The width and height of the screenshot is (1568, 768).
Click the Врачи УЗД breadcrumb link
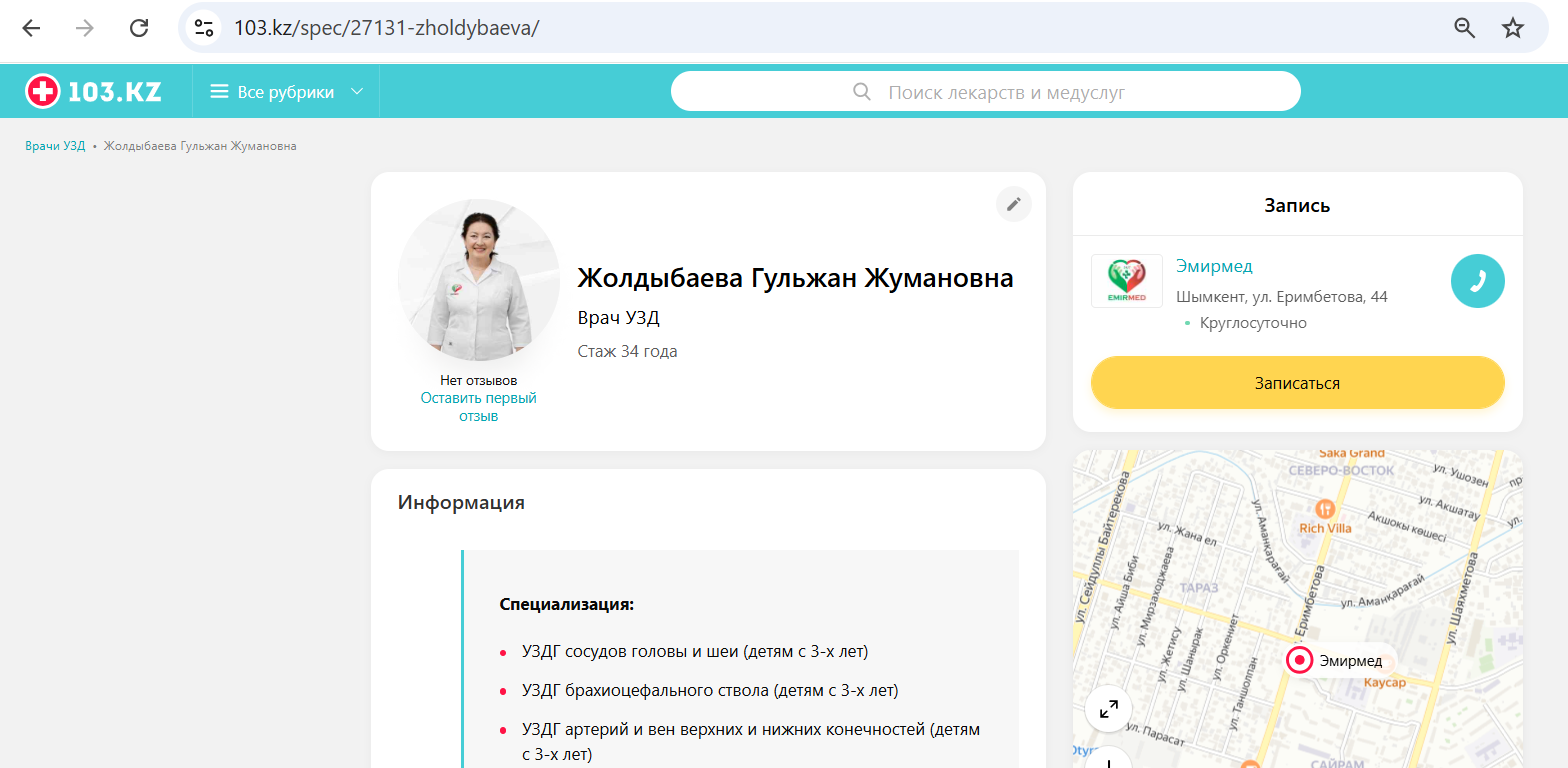pyautogui.click(x=55, y=146)
